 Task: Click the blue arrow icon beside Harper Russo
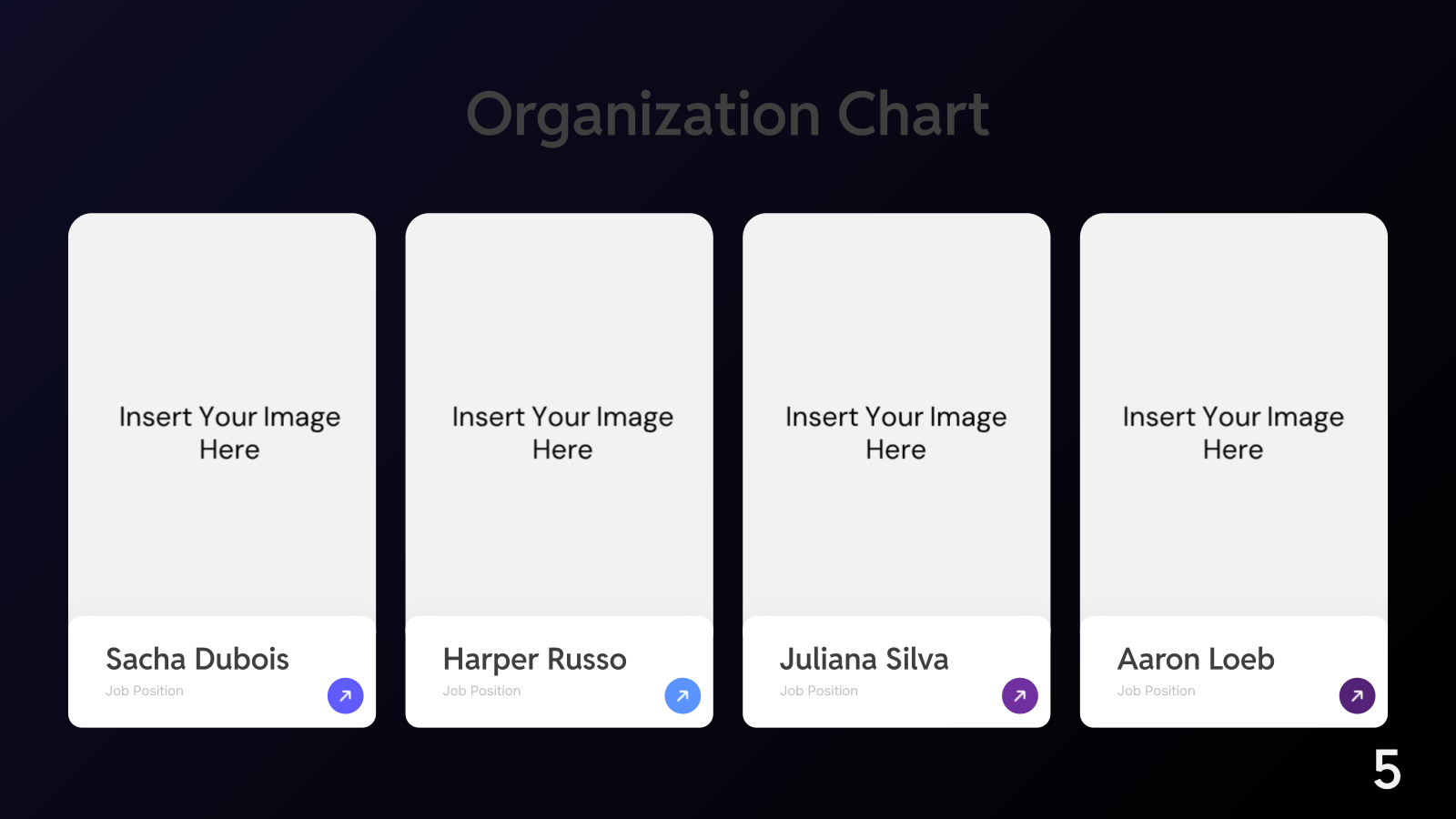[682, 696]
